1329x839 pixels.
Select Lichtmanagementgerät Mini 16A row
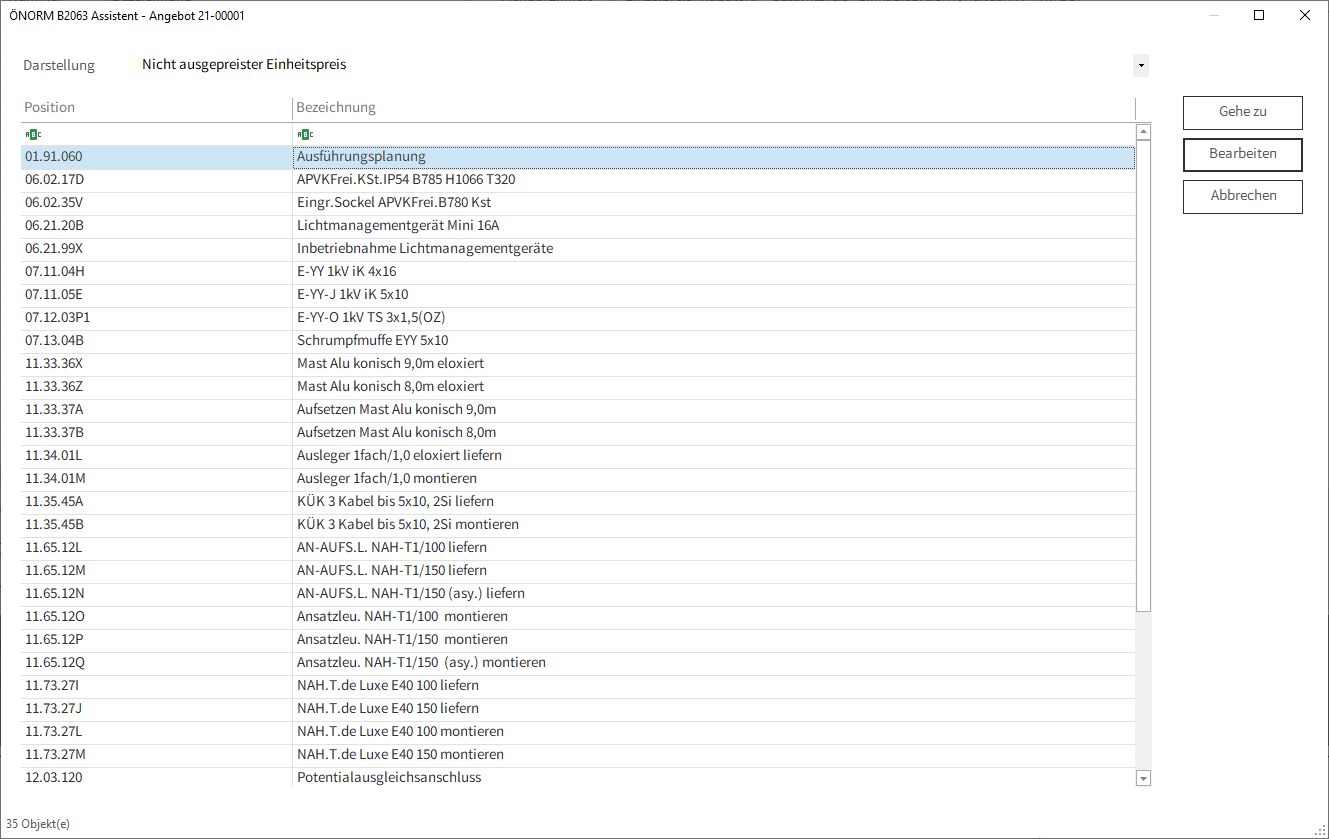pyautogui.click(x=578, y=226)
